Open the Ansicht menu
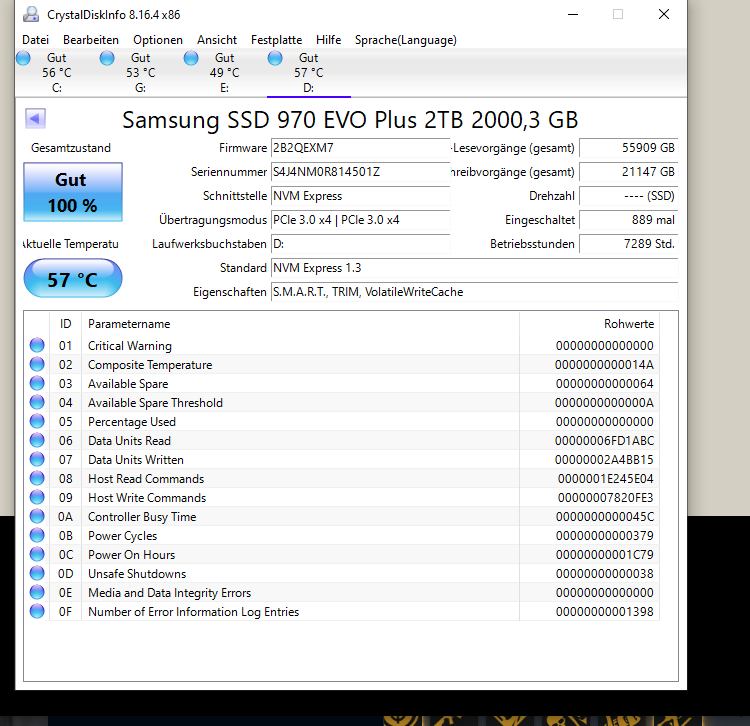The height and width of the screenshot is (726, 750). tap(217, 40)
